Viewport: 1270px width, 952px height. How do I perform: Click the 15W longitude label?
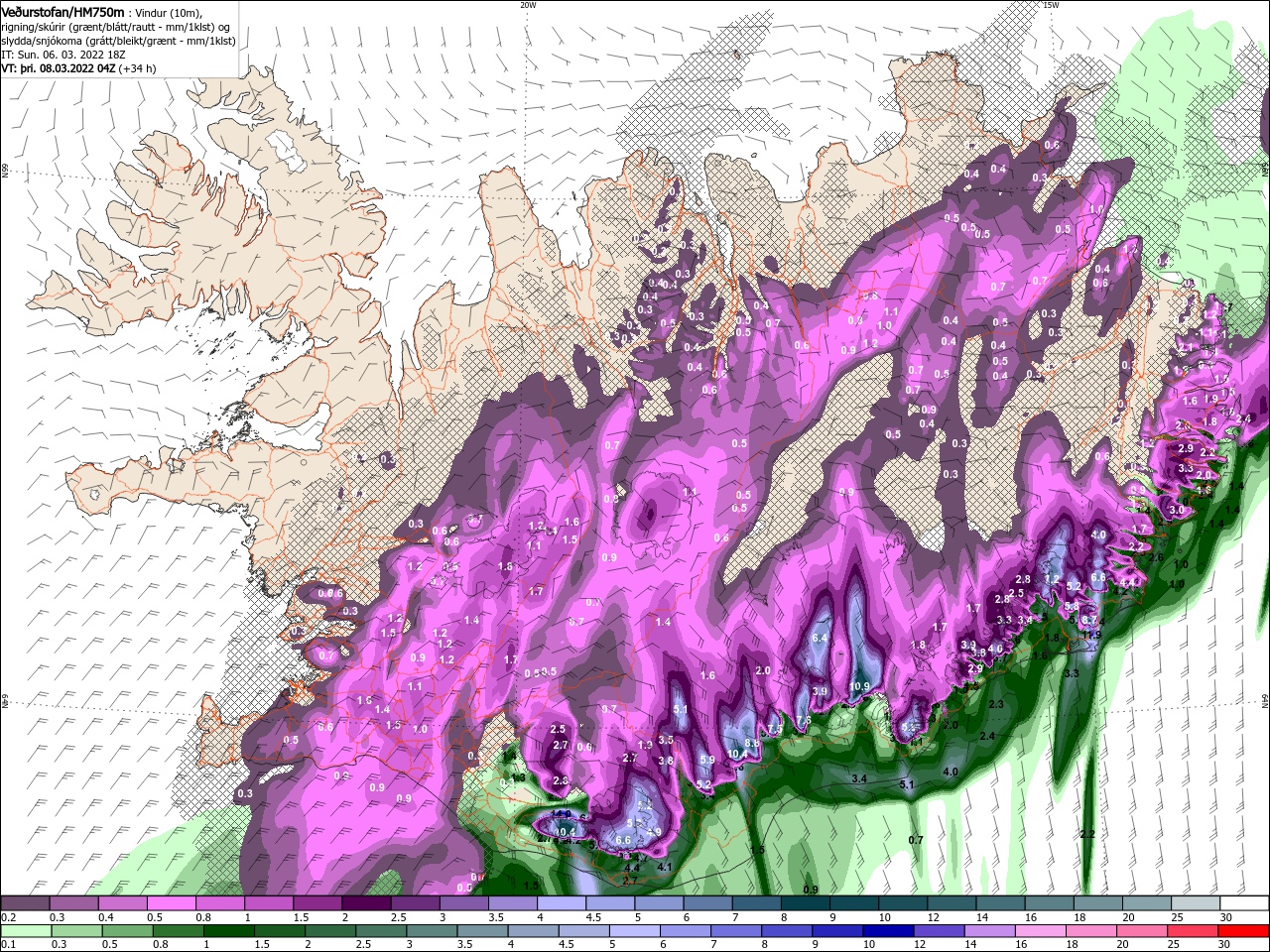pyautogui.click(x=1051, y=5)
